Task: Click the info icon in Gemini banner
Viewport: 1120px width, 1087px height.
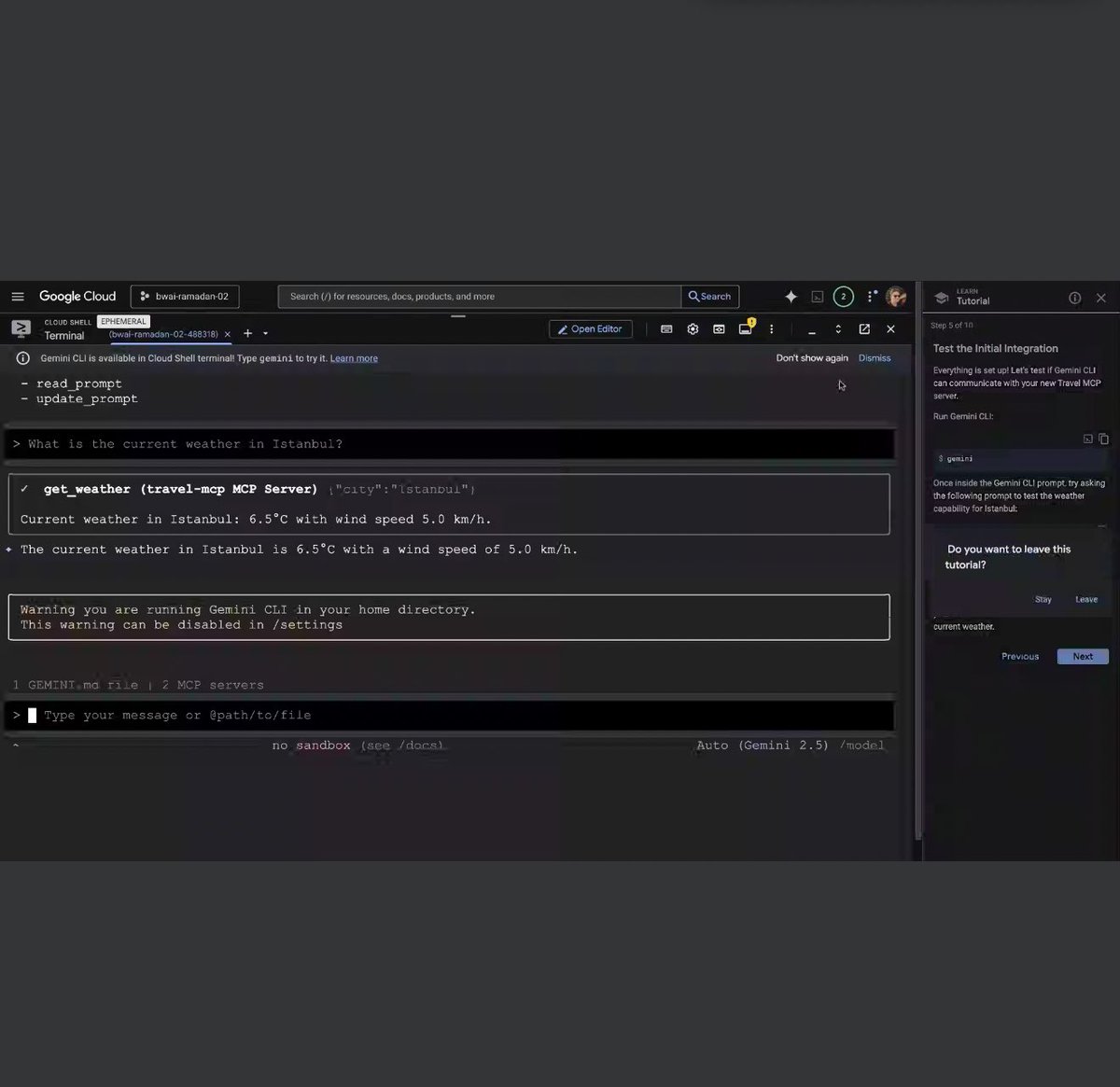Action: coord(23,358)
